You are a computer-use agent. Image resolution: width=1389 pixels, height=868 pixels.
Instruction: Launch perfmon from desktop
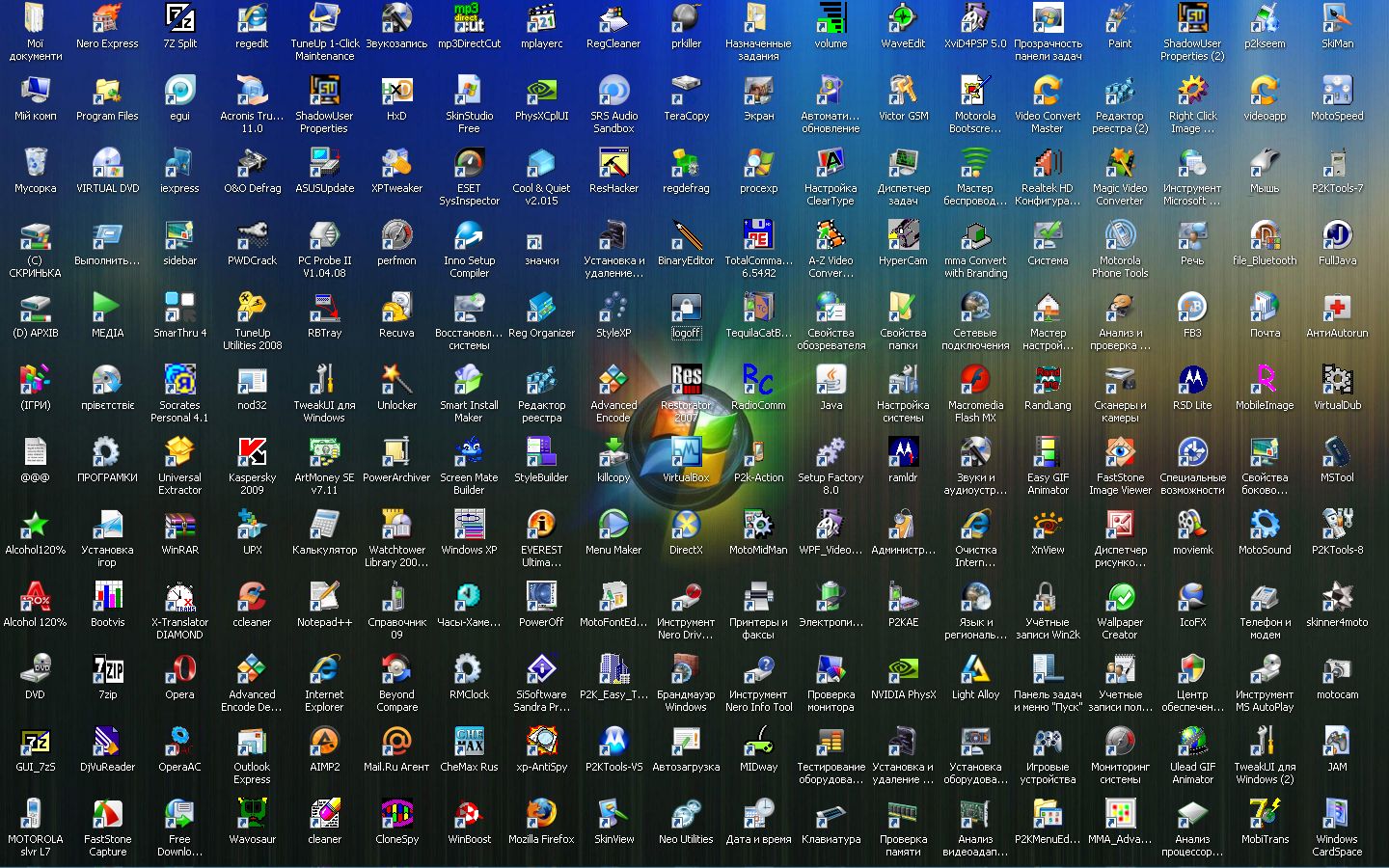[x=396, y=234]
